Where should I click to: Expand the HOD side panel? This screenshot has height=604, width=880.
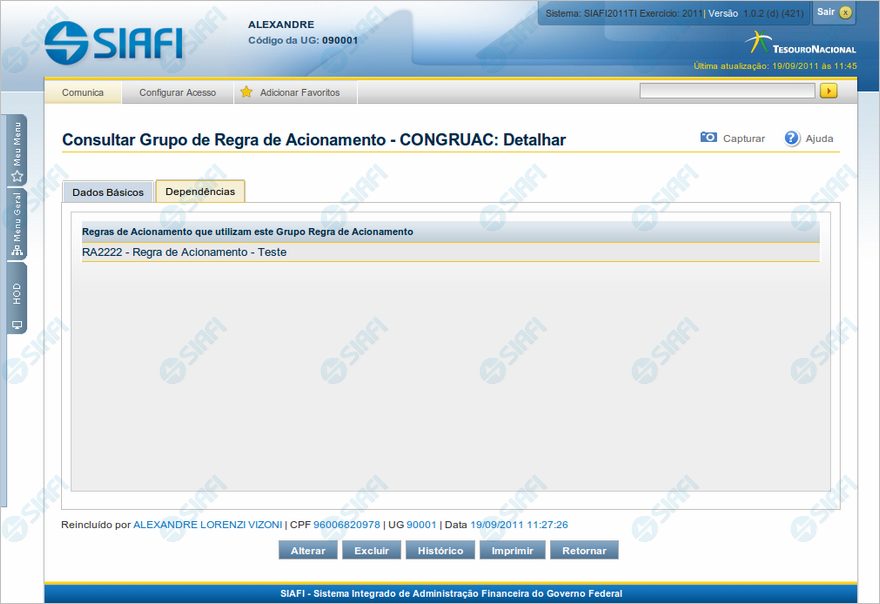pyautogui.click(x=17, y=300)
